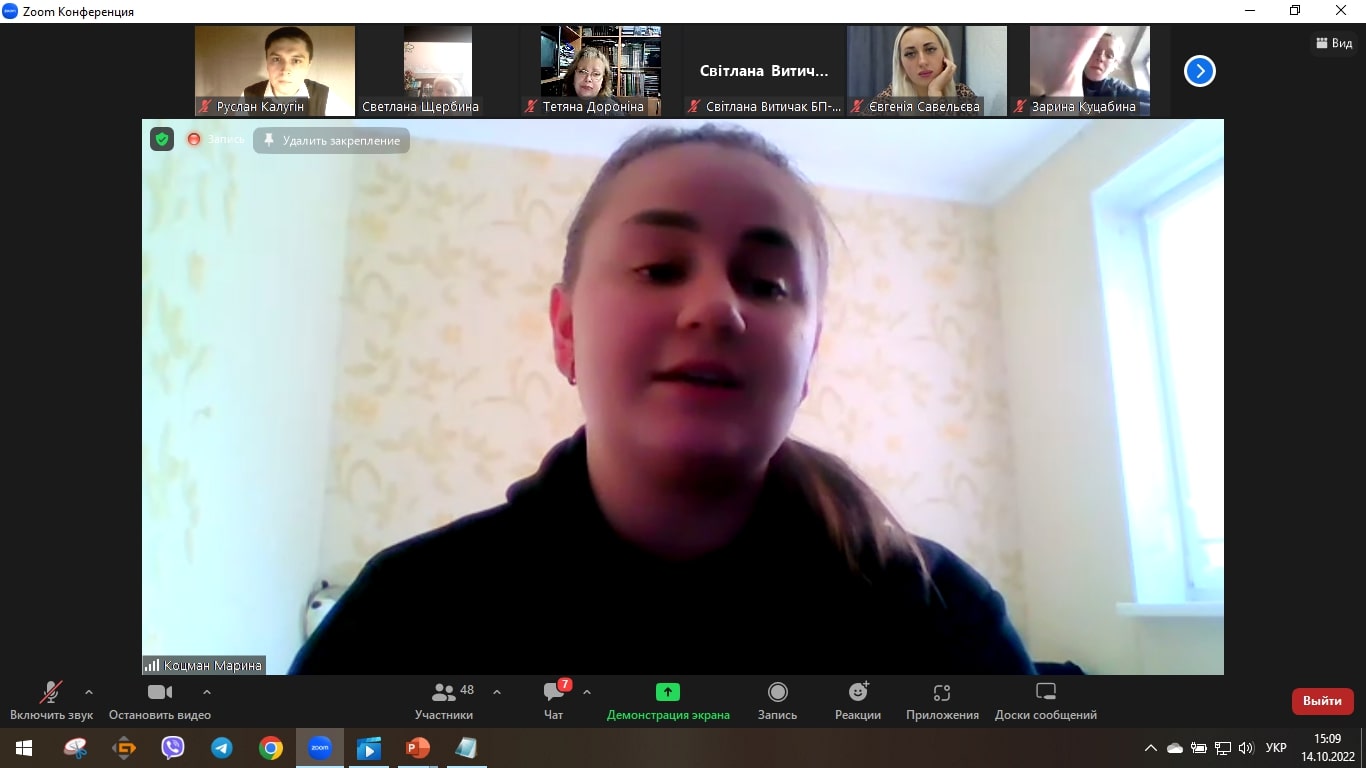
Task: Open the Participants panel icon
Action: click(x=444, y=692)
